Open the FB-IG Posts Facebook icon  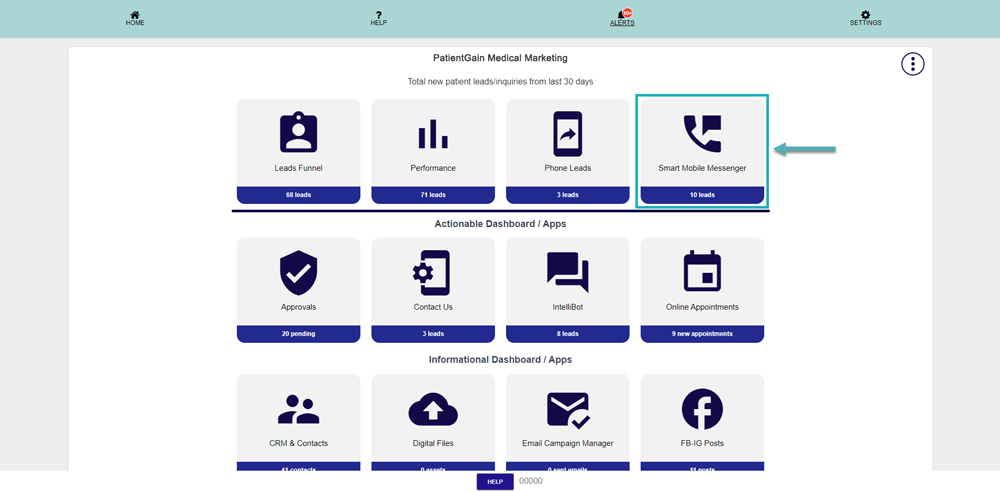coord(702,409)
